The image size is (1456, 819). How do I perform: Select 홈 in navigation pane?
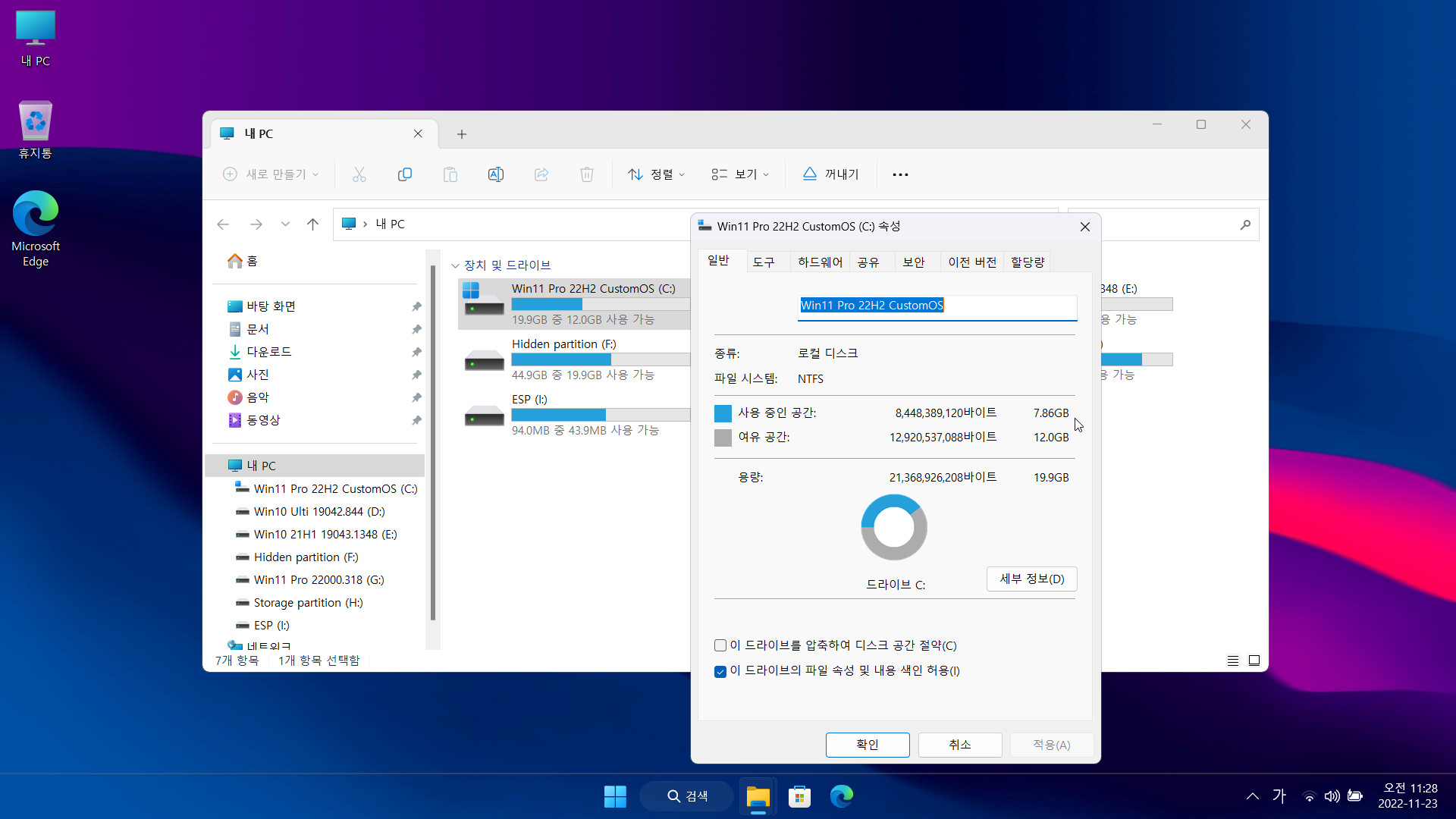click(243, 261)
